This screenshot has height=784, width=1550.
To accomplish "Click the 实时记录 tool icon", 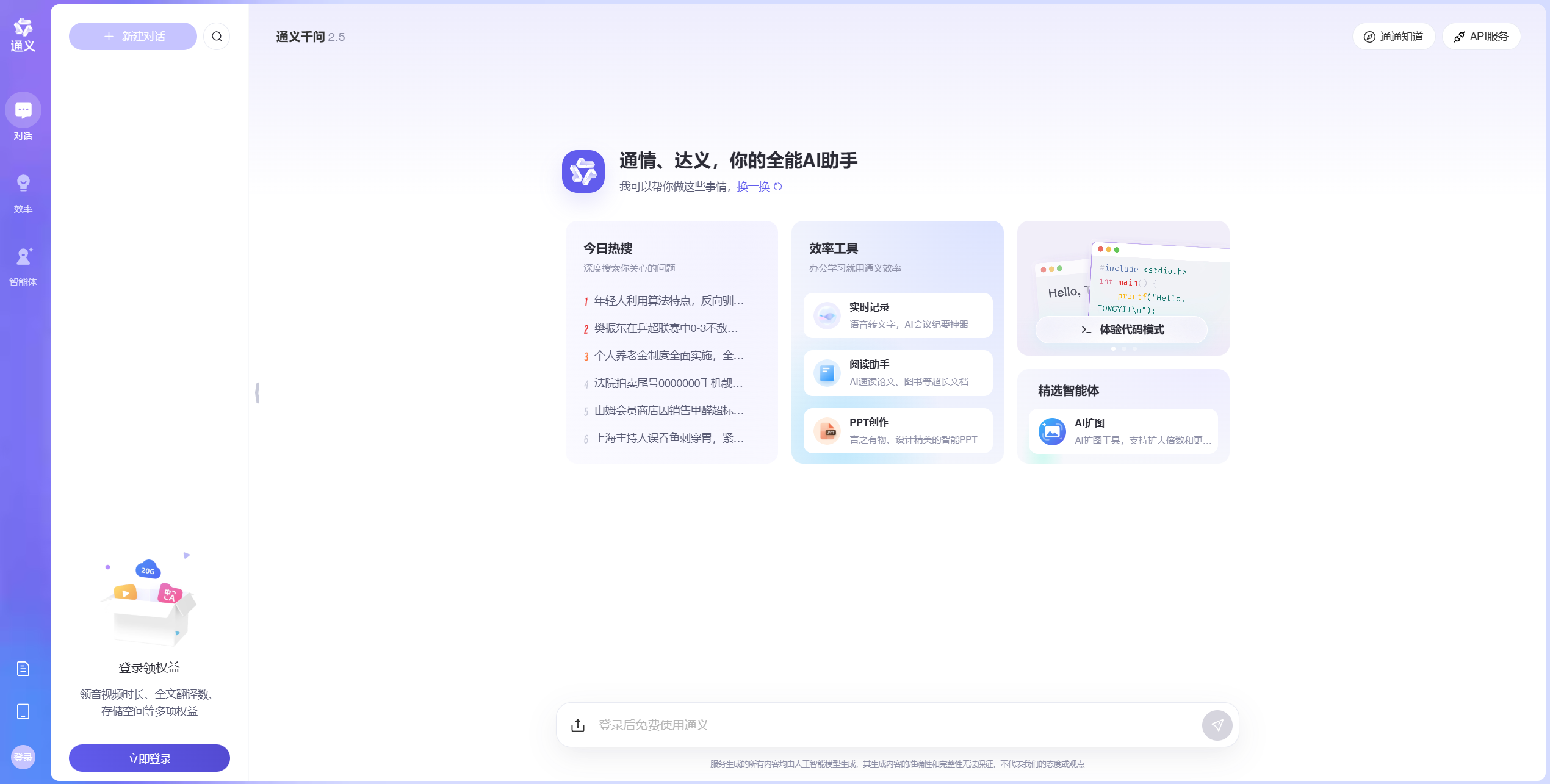I will (827, 315).
